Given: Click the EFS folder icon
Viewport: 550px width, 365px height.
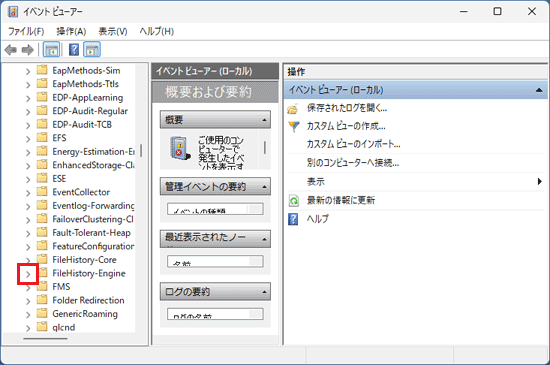Looking at the screenshot, I should pyautogui.click(x=42, y=137).
